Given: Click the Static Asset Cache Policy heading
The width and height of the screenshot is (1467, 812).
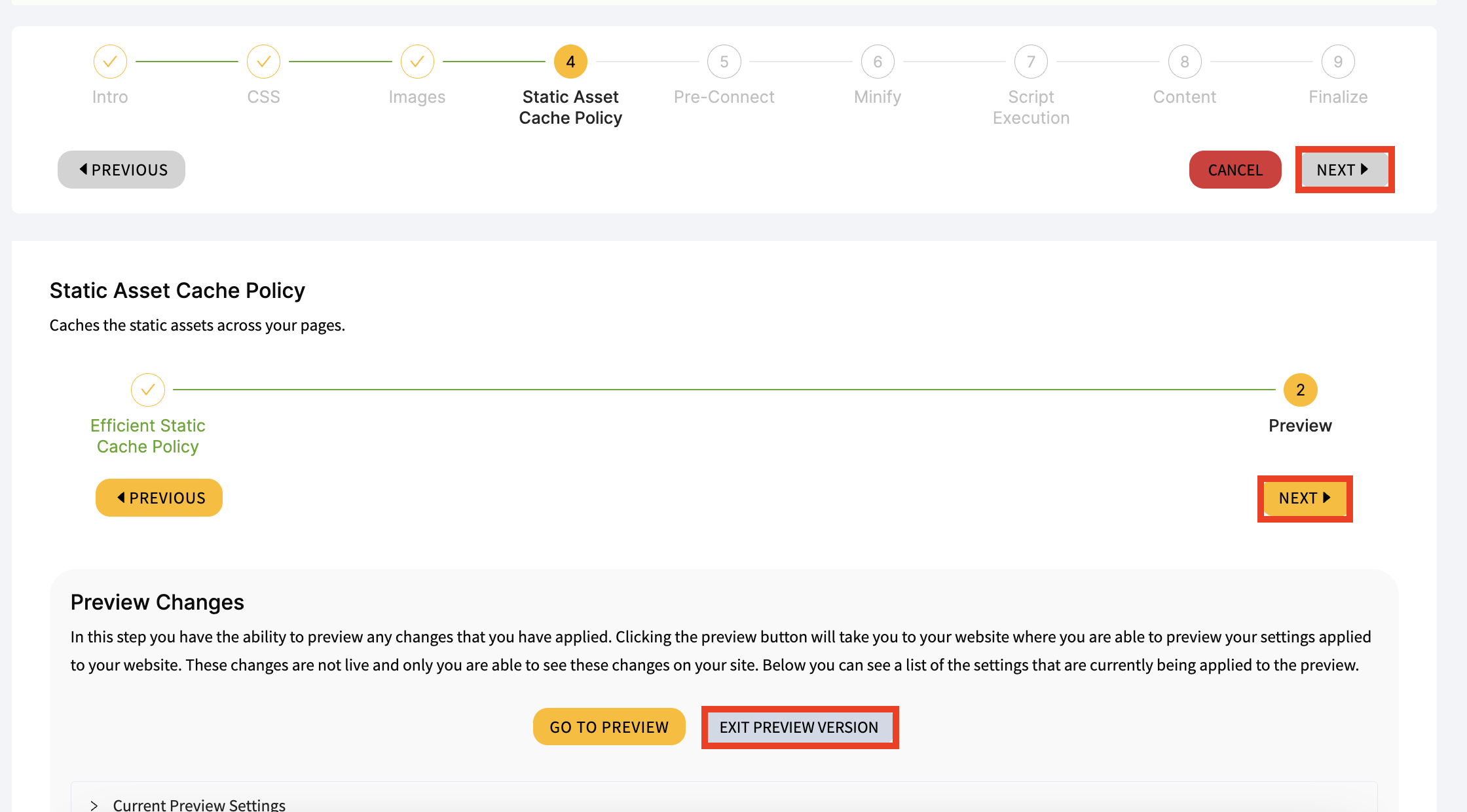Looking at the screenshot, I should click(x=177, y=290).
